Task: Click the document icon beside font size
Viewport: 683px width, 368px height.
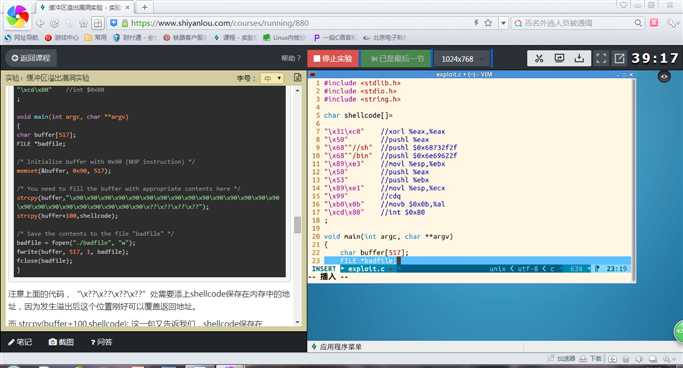Action: tap(298, 78)
